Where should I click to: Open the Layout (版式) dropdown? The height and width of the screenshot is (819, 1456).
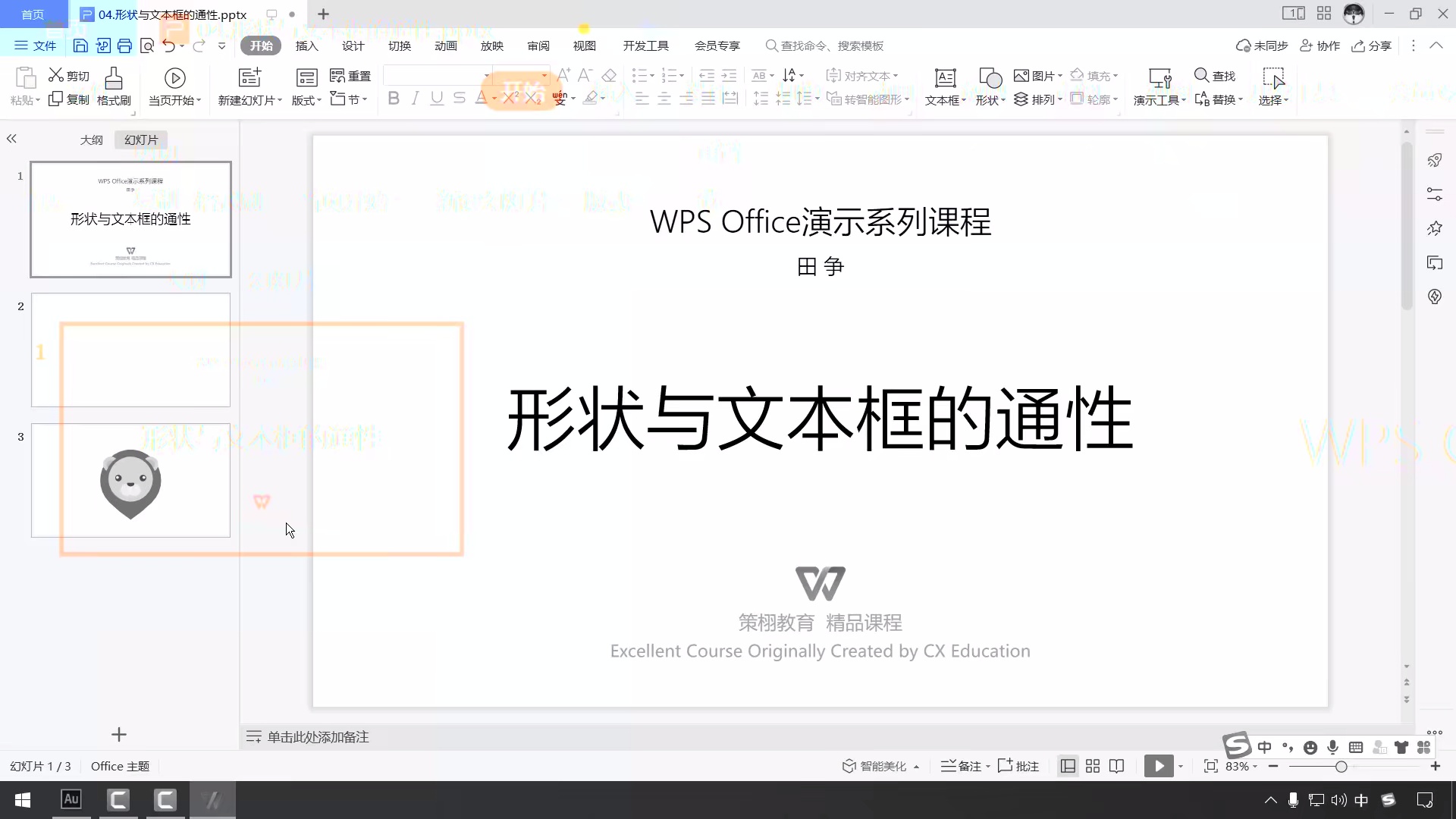(306, 100)
